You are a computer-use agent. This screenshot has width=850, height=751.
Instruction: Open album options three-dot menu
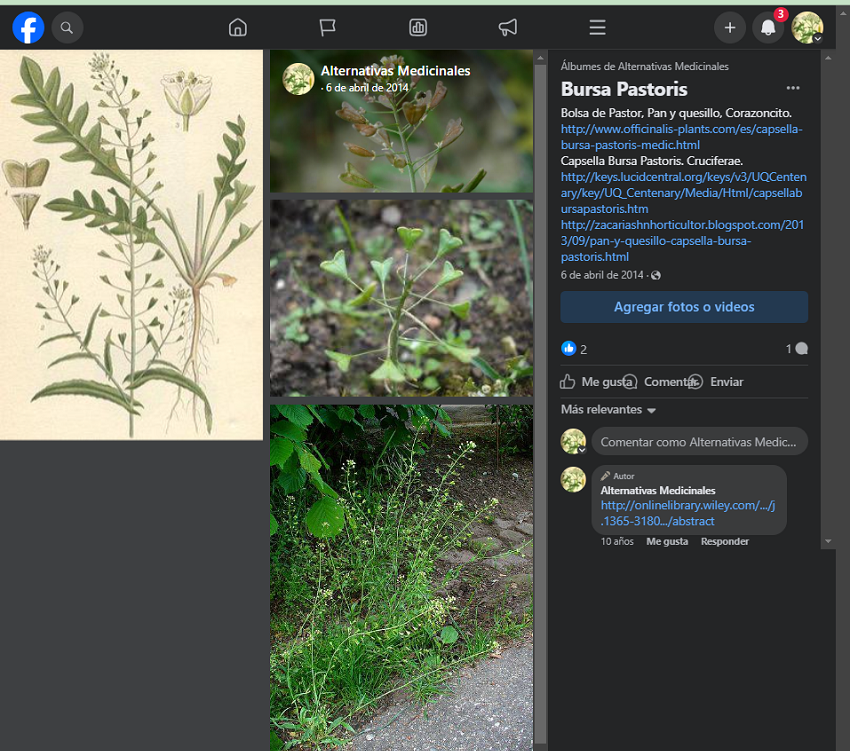(793, 89)
